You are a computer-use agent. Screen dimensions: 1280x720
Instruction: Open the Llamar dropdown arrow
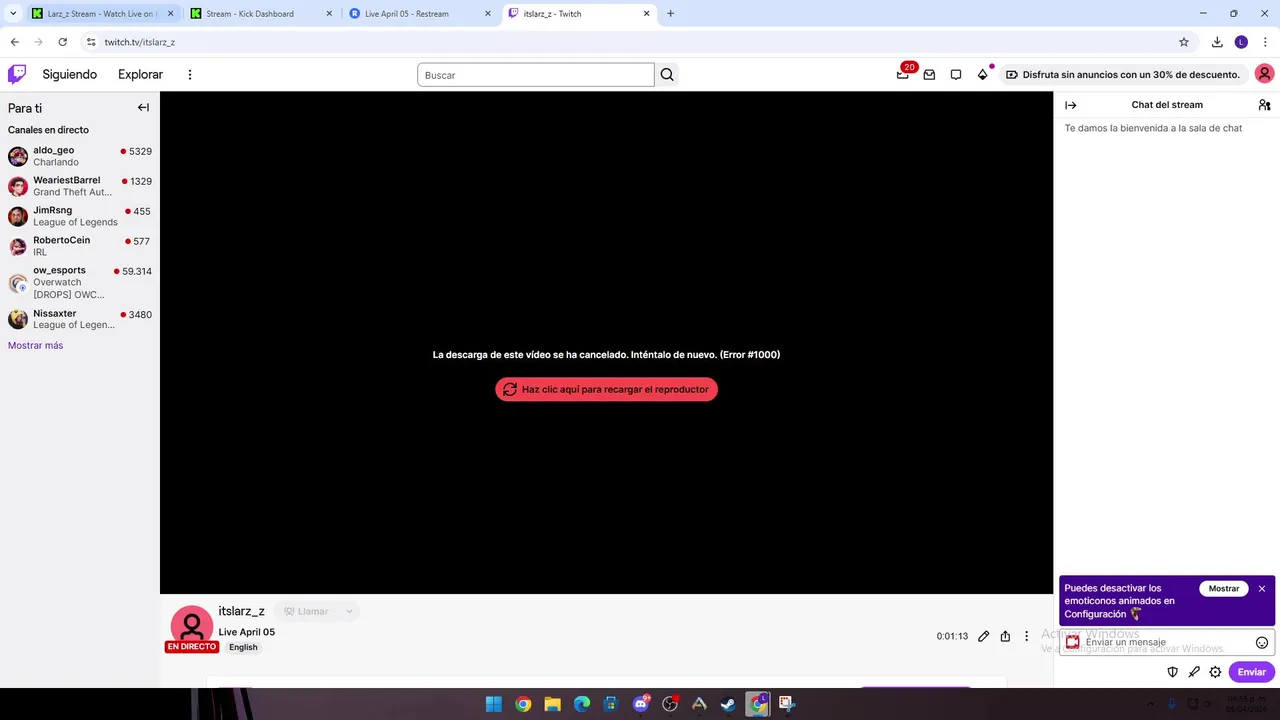coord(349,611)
